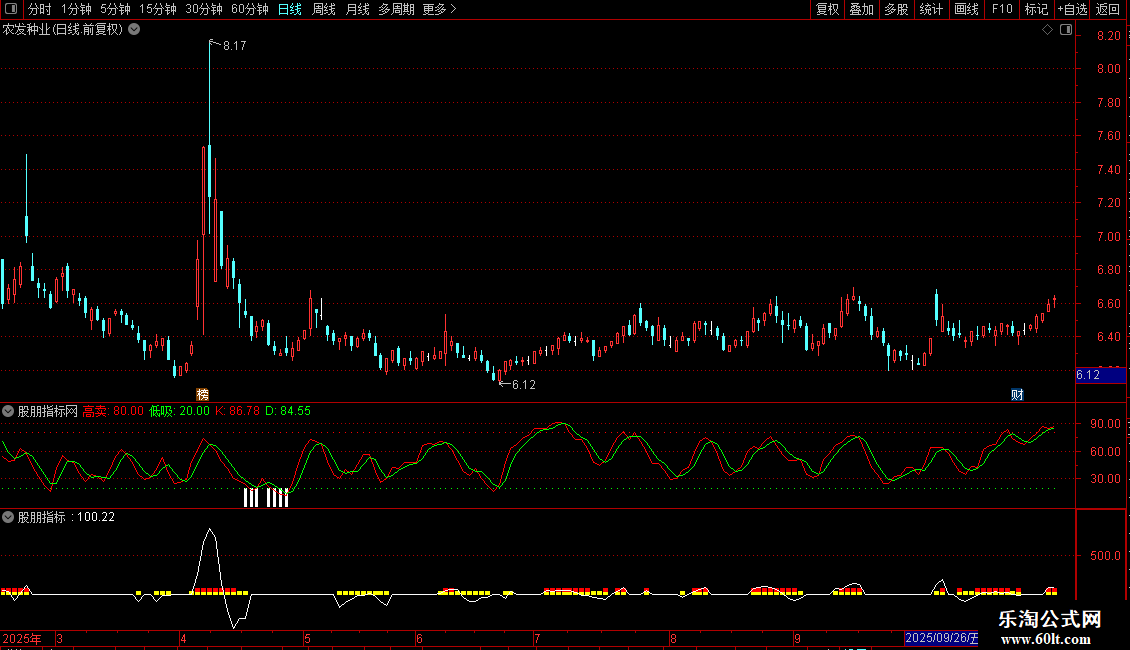The height and width of the screenshot is (650, 1130).
Task: Click month 4 on the time axis
Action: (183, 638)
